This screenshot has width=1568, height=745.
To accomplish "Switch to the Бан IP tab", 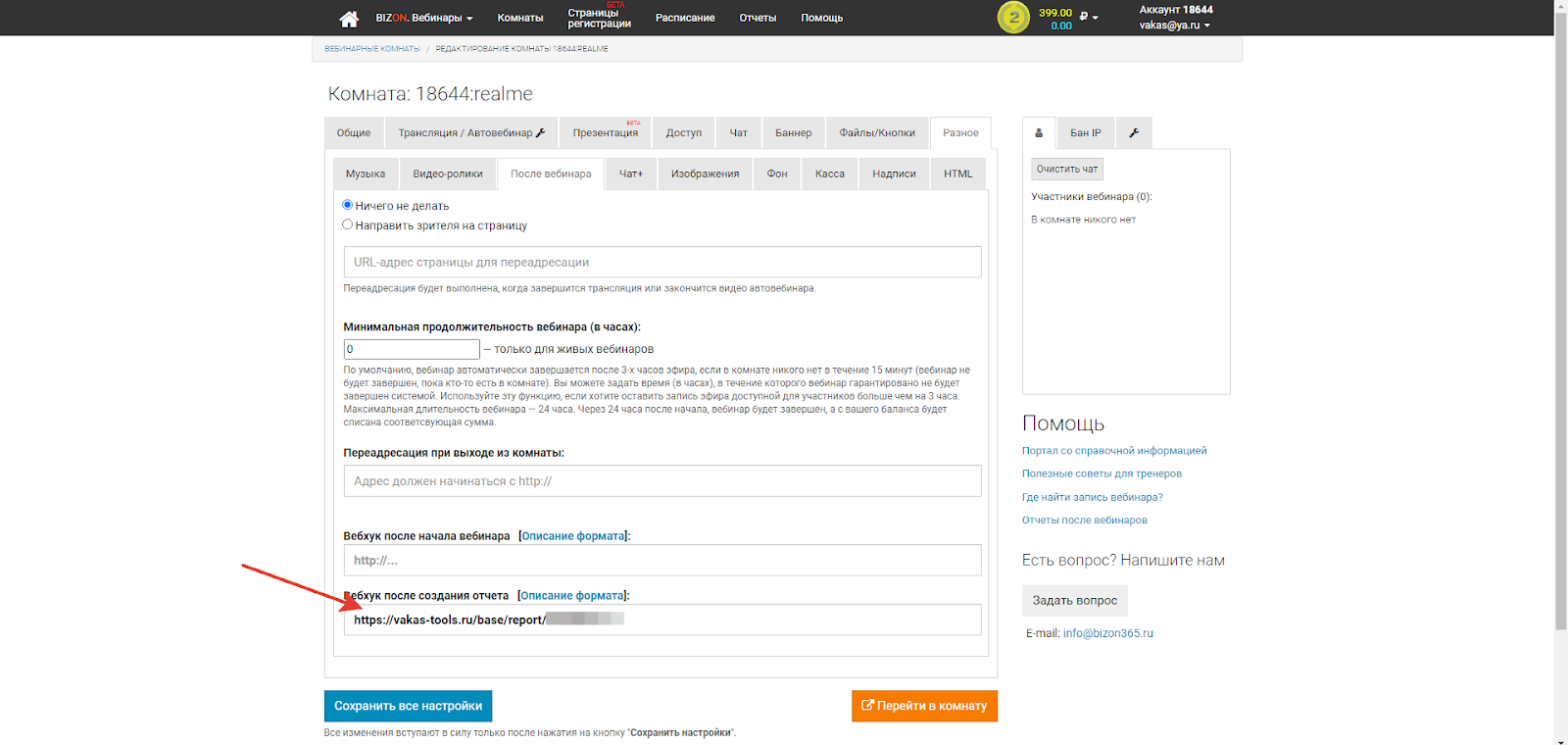I will (x=1085, y=133).
